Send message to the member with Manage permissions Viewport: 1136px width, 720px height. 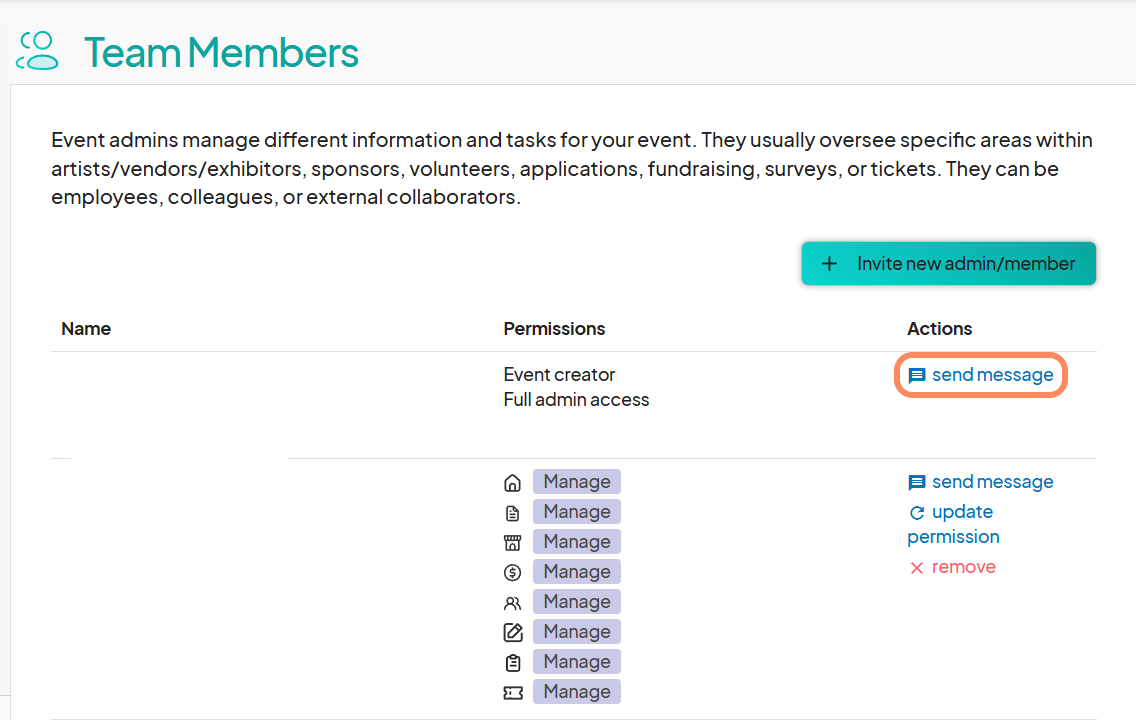(x=980, y=482)
